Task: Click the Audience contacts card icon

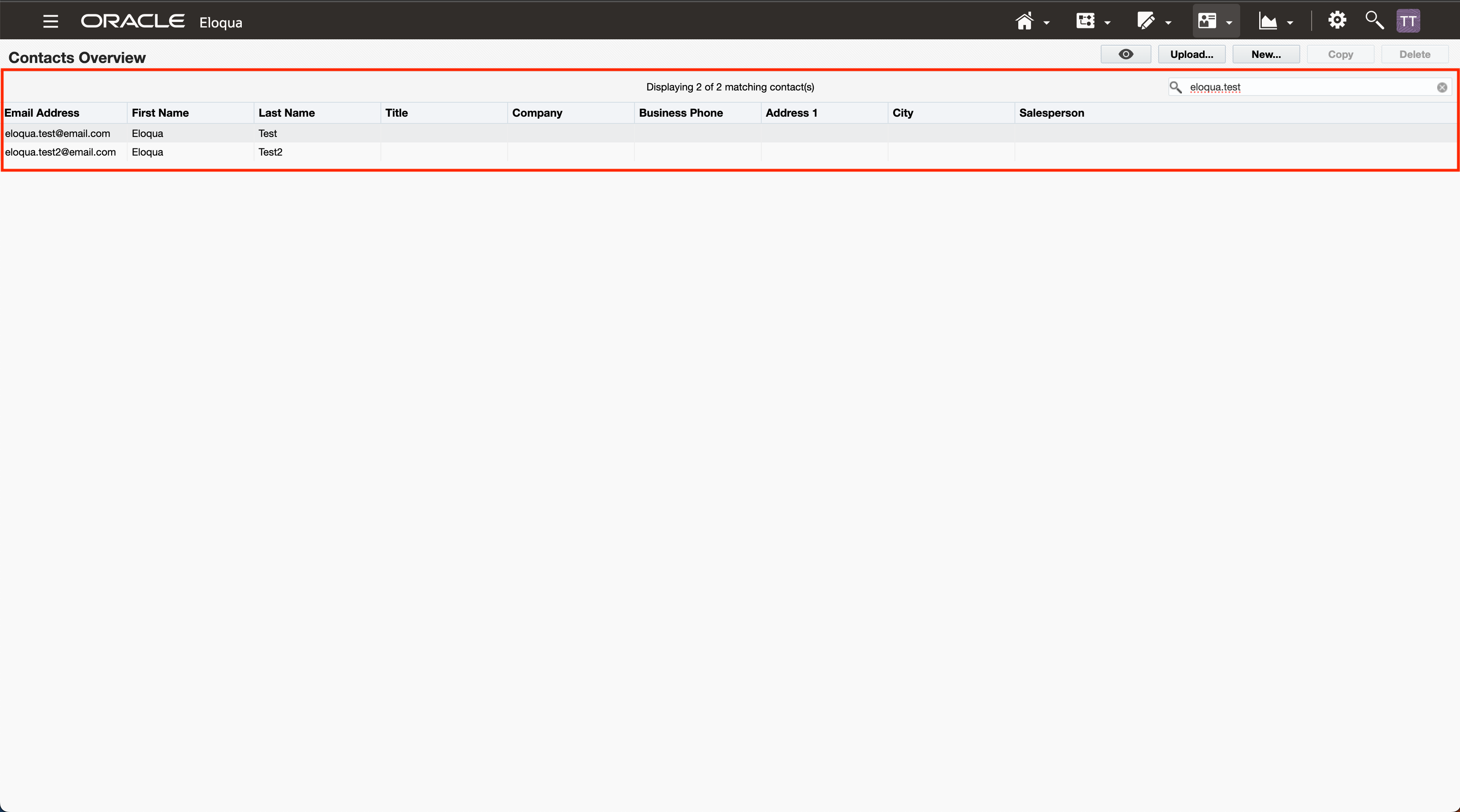Action: point(1207,22)
